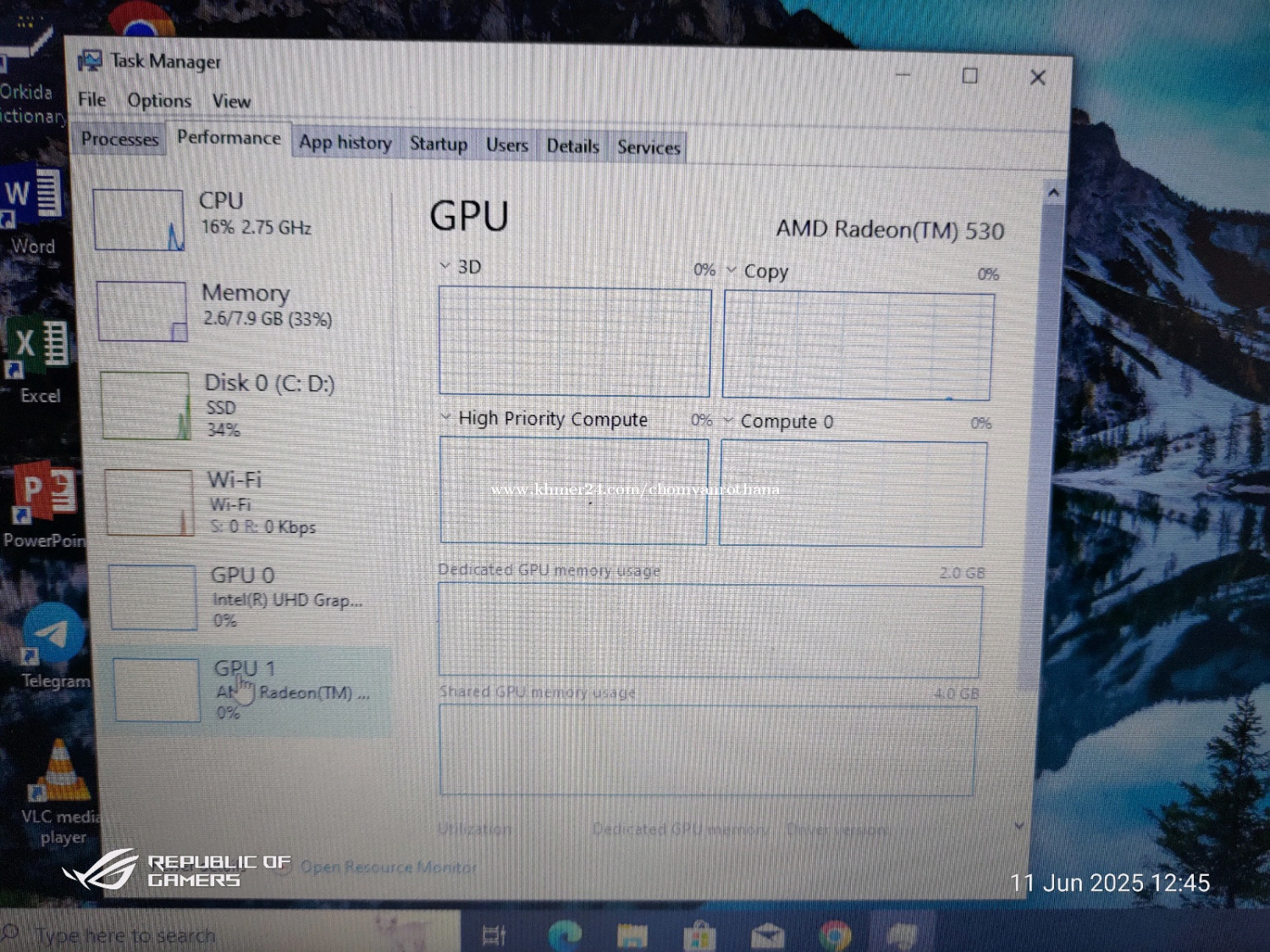1270x952 pixels.
Task: Open the PowerPoint desktop shortcut
Action: point(46,506)
